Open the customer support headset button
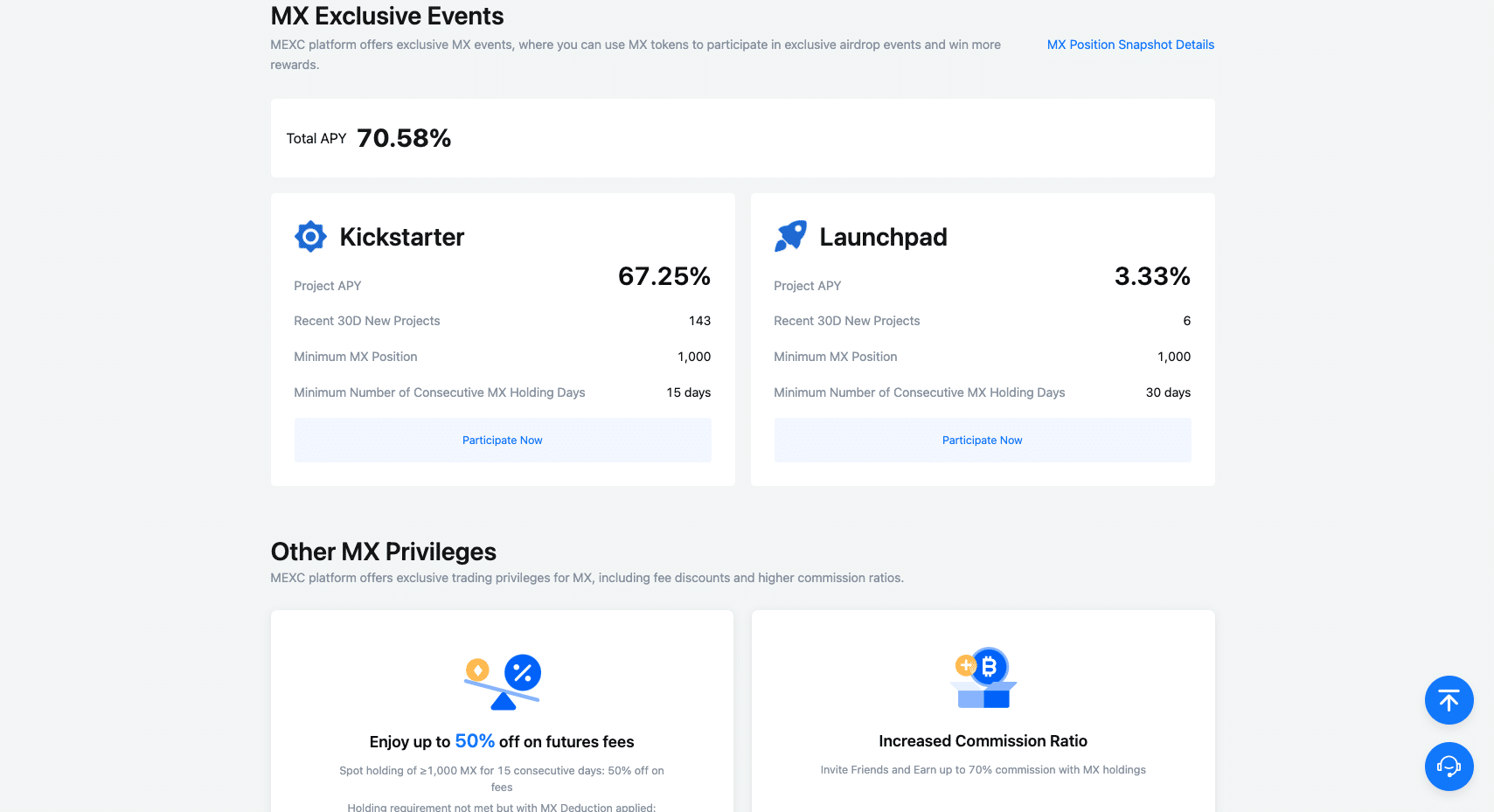Screen dimensions: 1494x812 pyautogui.click(x=1449, y=767)
